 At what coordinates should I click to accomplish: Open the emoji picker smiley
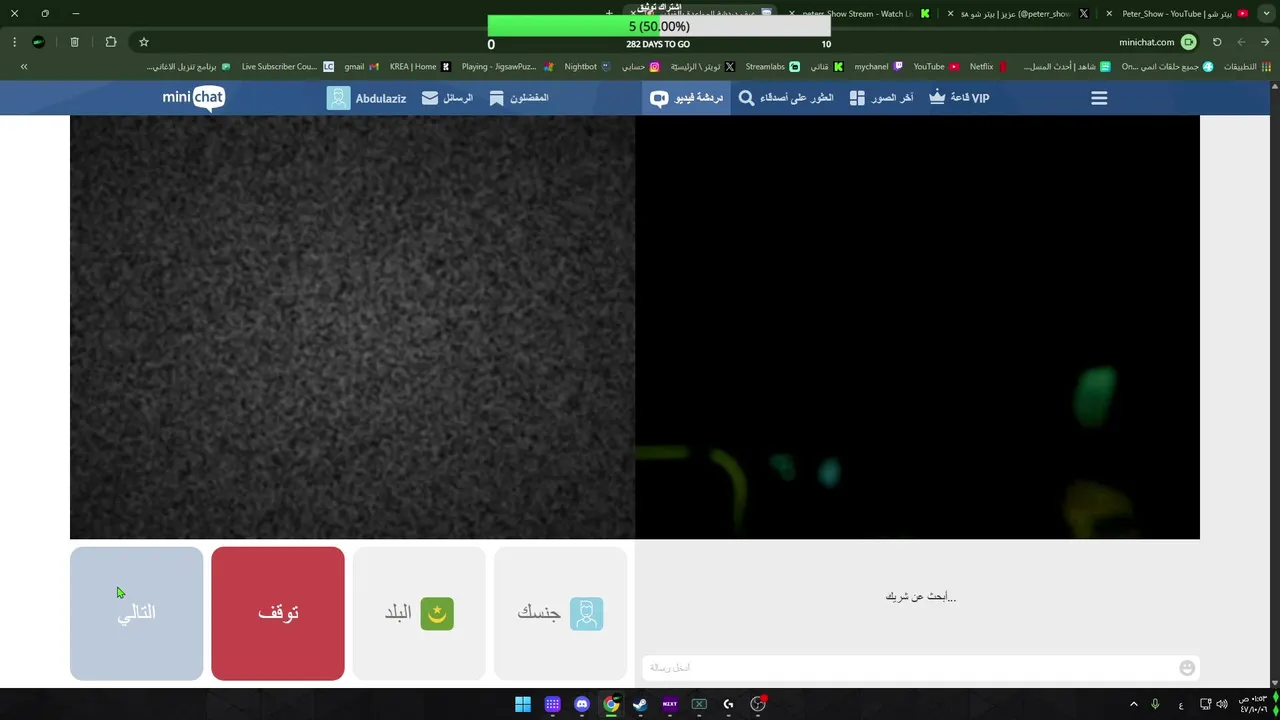coord(1187,668)
